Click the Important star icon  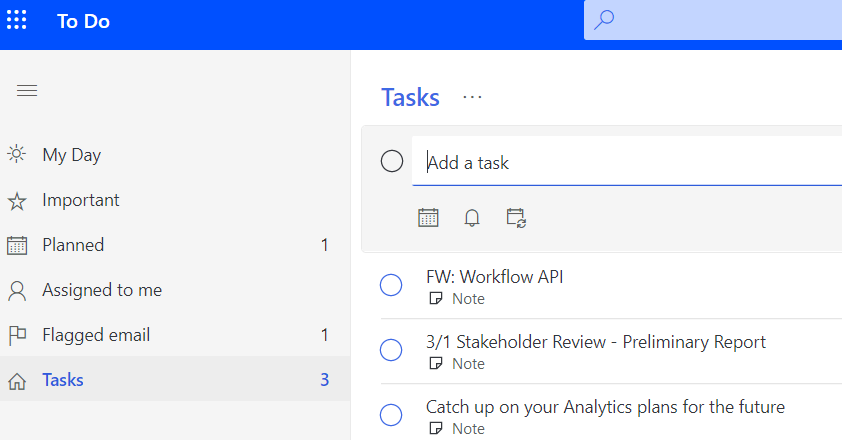[x=17, y=201]
